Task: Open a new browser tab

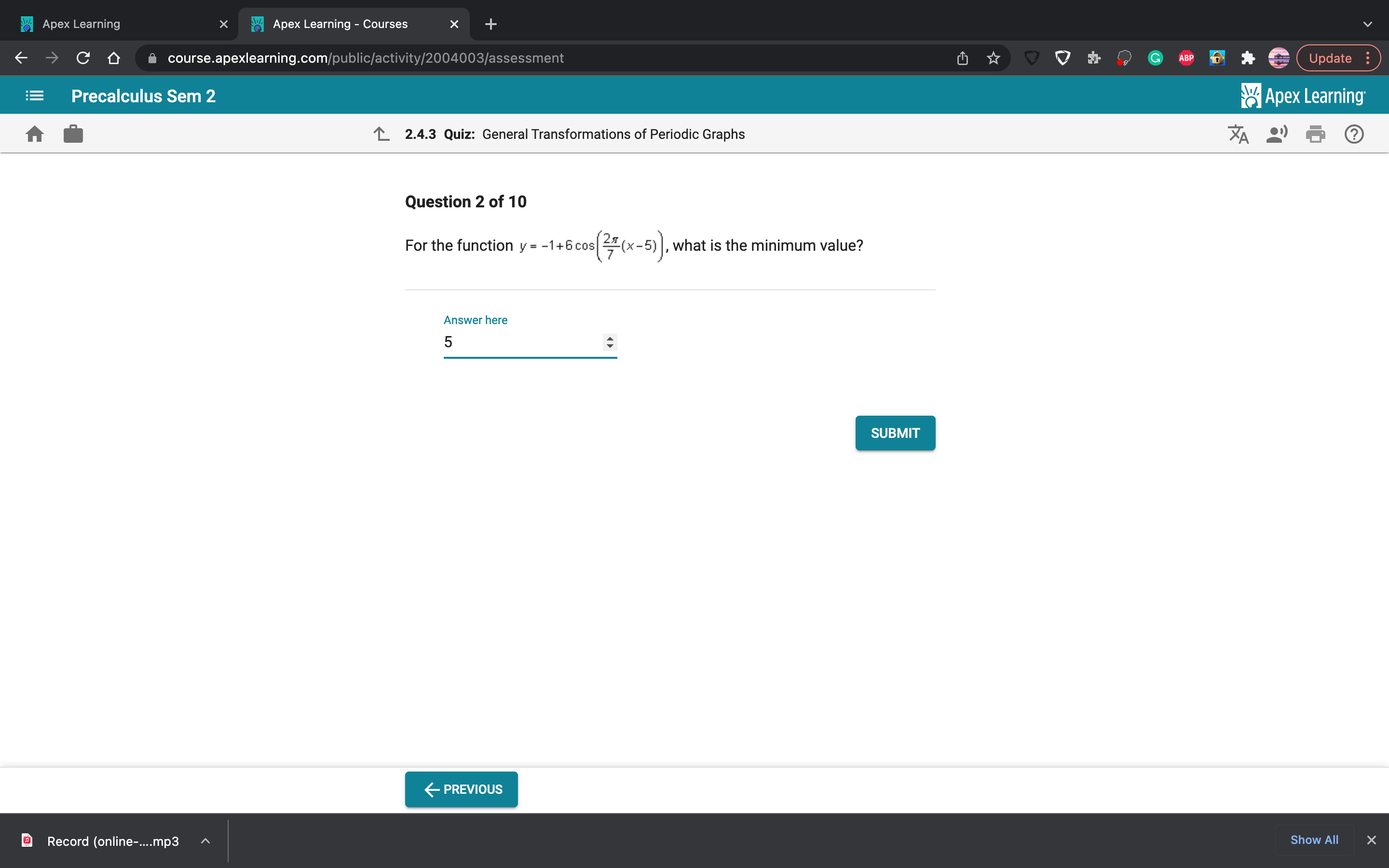Action: (491, 24)
